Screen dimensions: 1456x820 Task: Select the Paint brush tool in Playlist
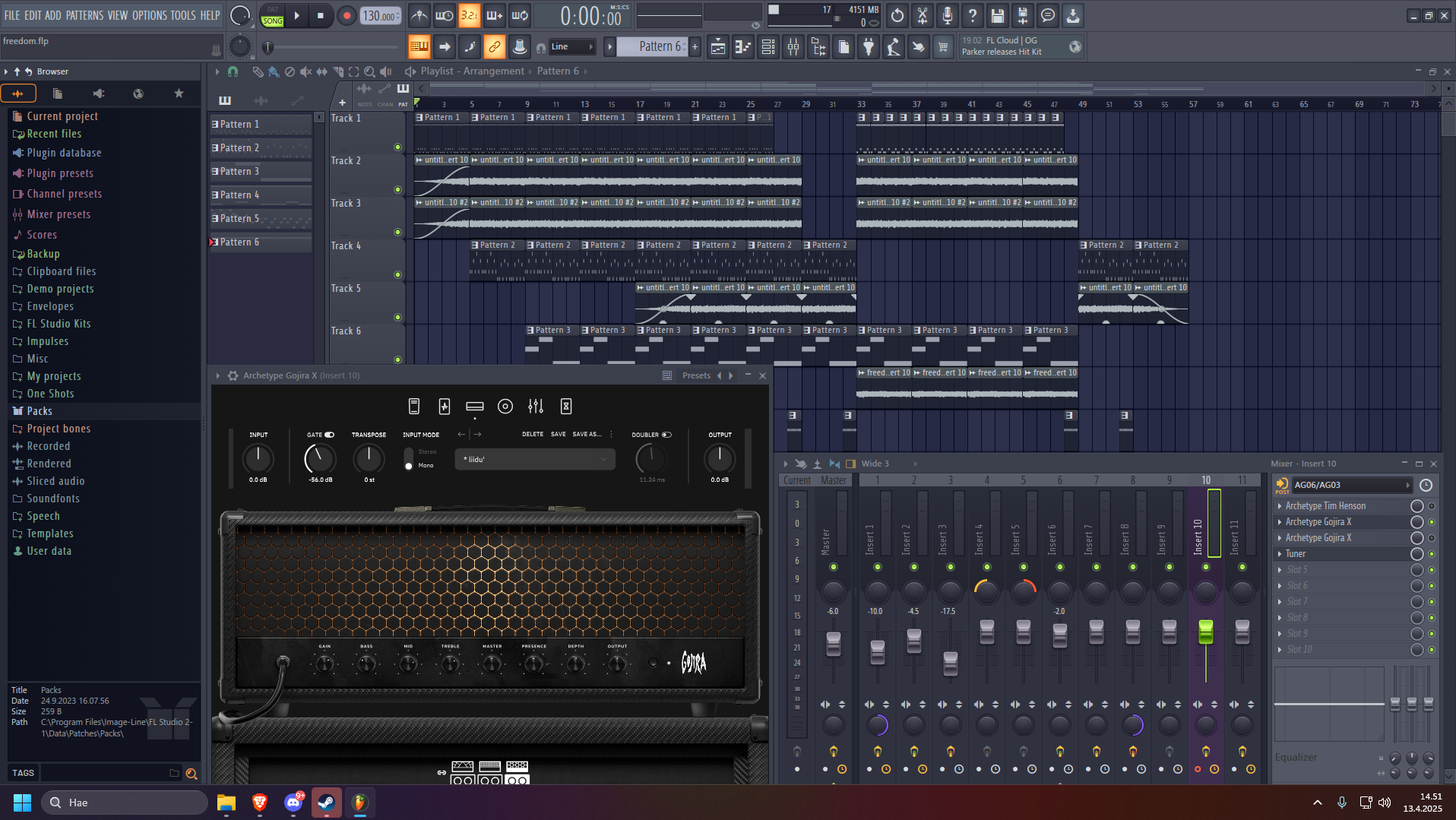(274, 71)
